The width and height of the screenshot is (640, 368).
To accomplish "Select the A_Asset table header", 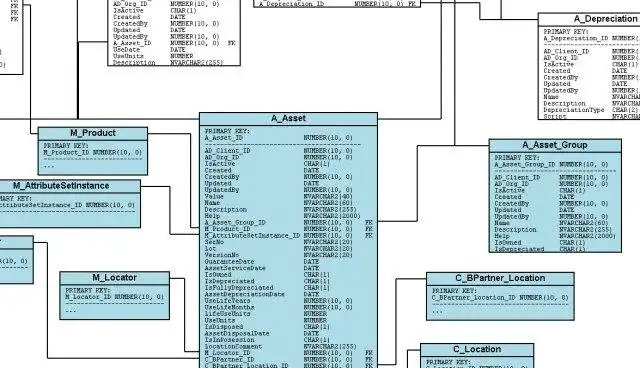I will point(288,119).
